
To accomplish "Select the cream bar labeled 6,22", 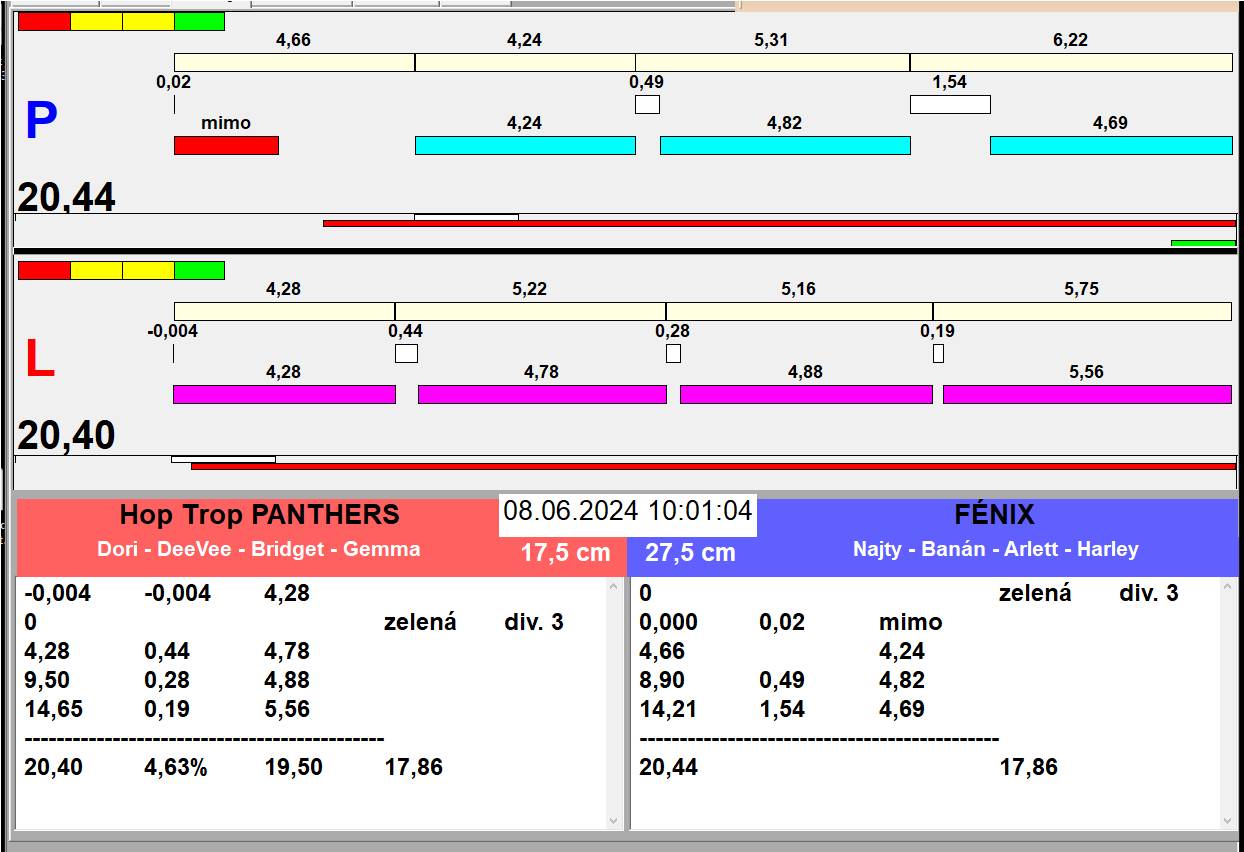I will tap(1071, 63).
